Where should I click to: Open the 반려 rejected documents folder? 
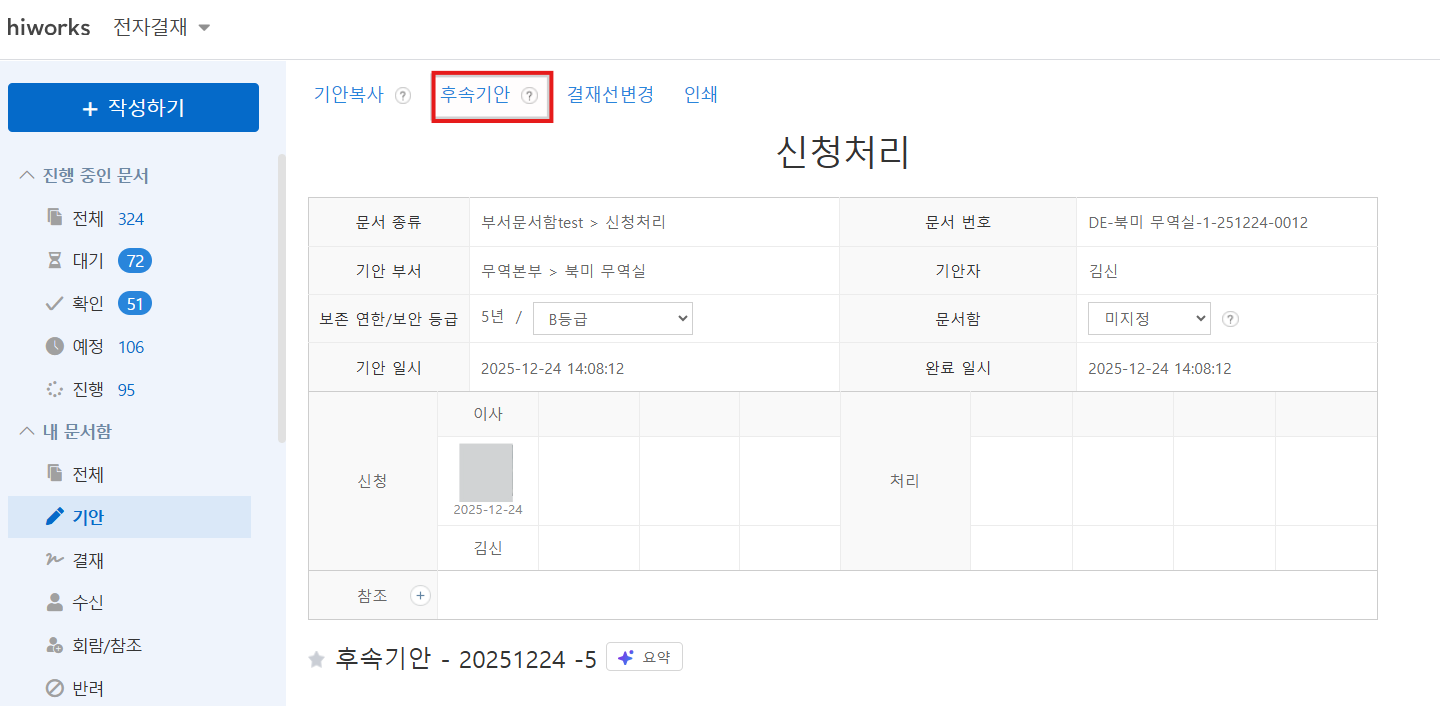(x=88, y=688)
